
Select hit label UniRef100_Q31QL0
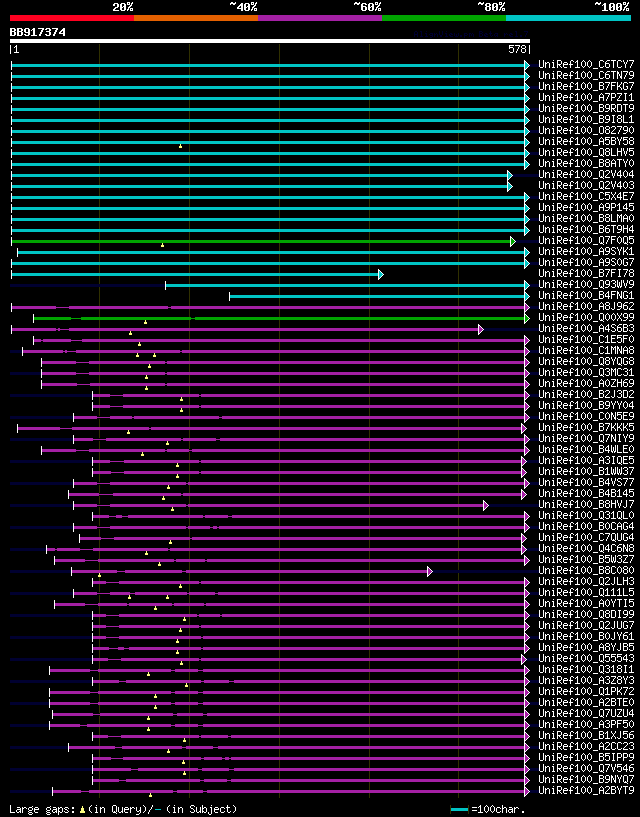586,515
